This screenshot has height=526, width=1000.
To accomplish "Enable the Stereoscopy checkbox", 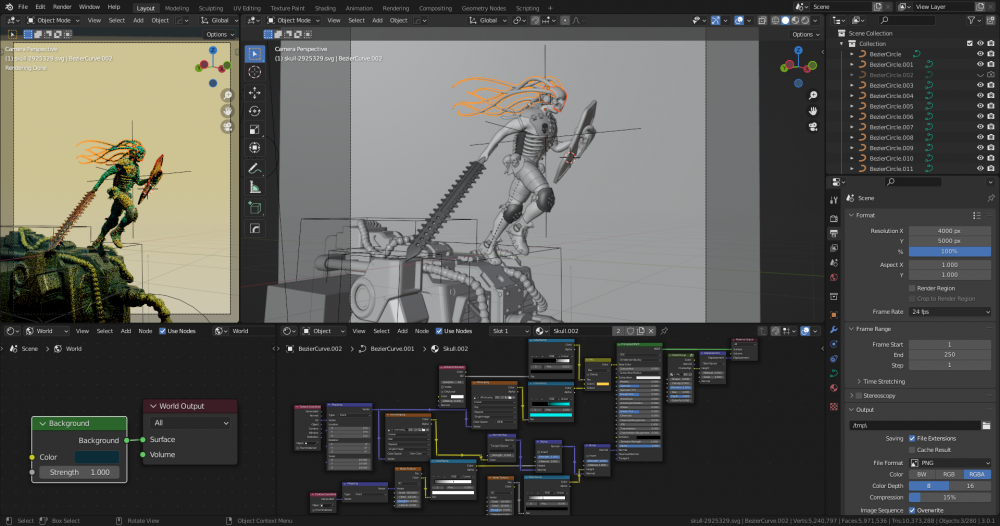I will click(x=859, y=396).
